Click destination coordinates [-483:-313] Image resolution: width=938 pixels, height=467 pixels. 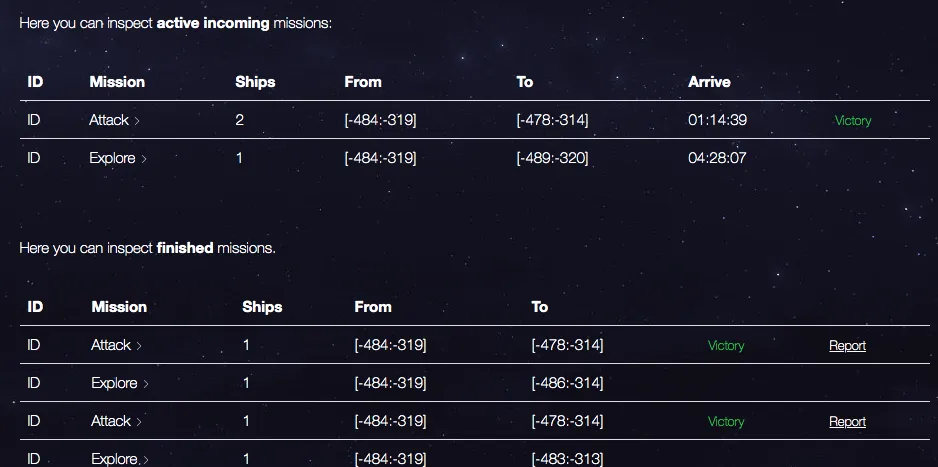[567, 459]
